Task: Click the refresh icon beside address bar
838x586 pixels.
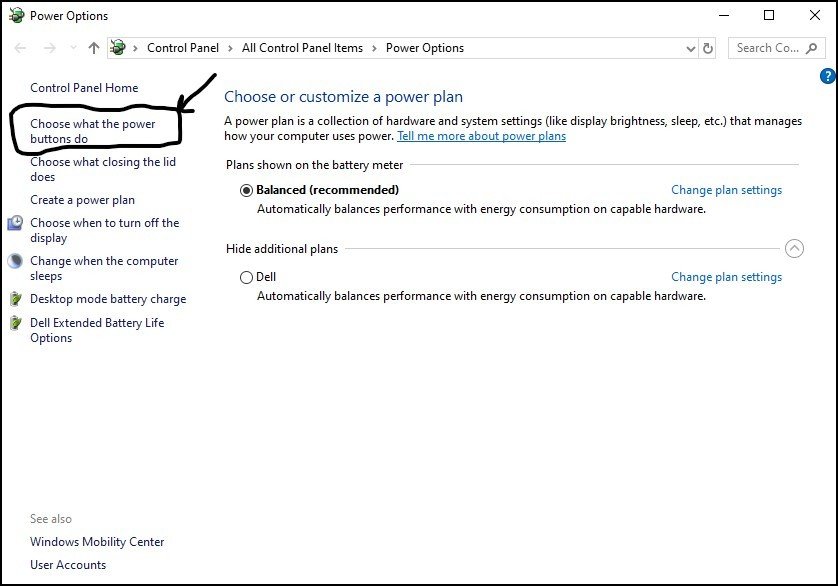Action: [708, 48]
